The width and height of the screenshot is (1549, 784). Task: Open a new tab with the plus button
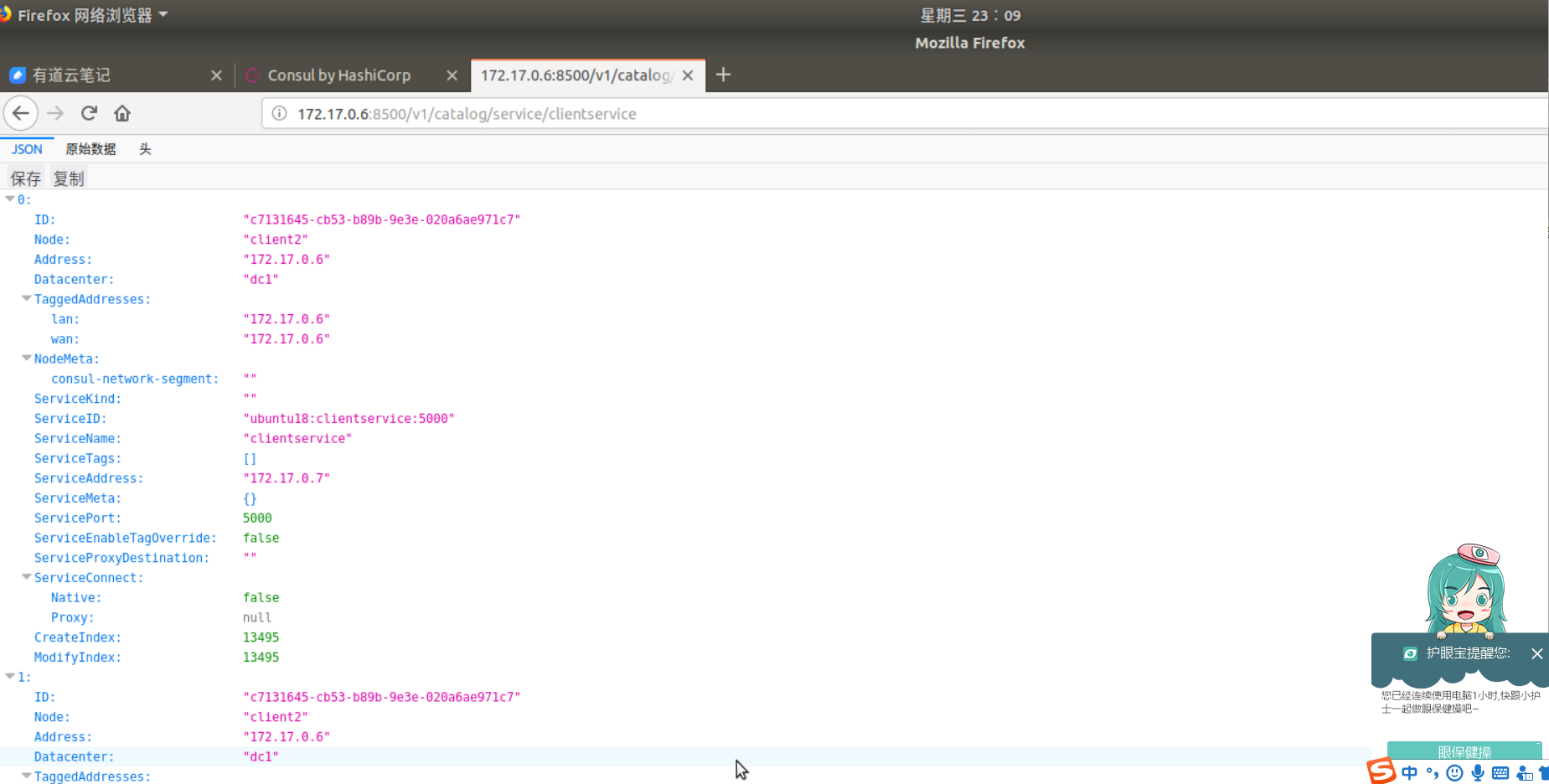point(724,75)
